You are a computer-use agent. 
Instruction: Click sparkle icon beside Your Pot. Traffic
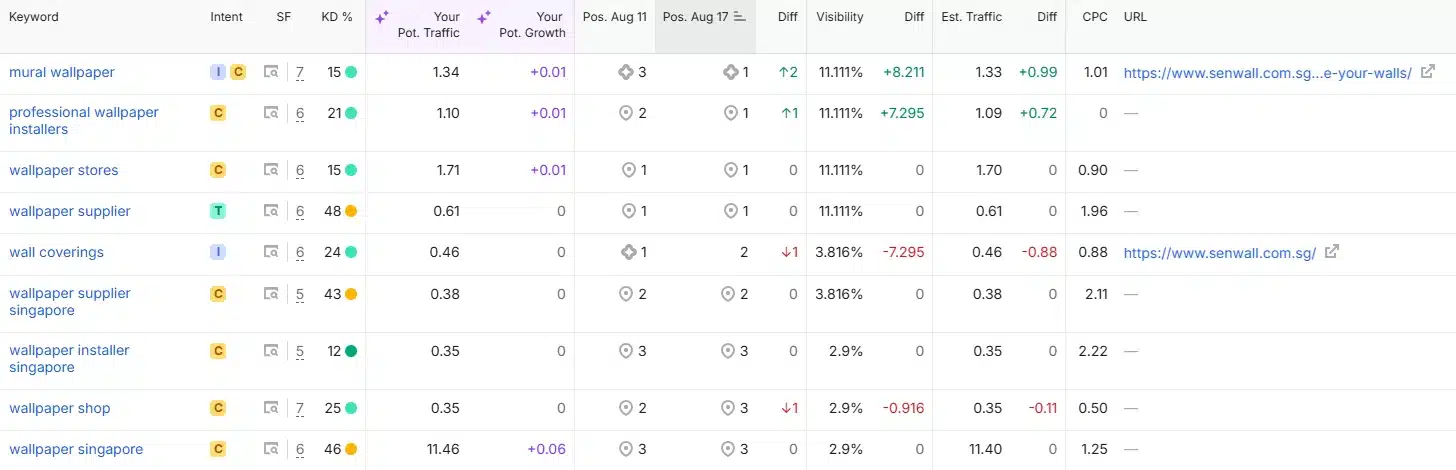[x=382, y=17]
